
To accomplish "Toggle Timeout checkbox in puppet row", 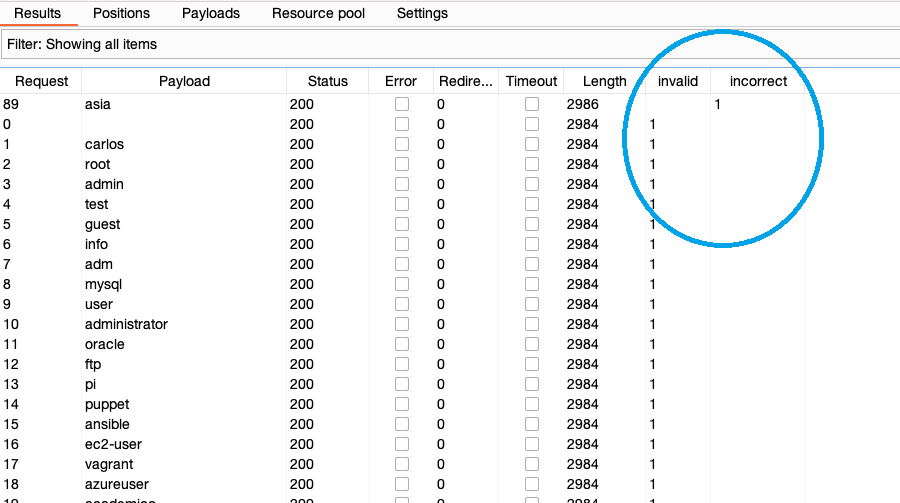I will (x=532, y=404).
